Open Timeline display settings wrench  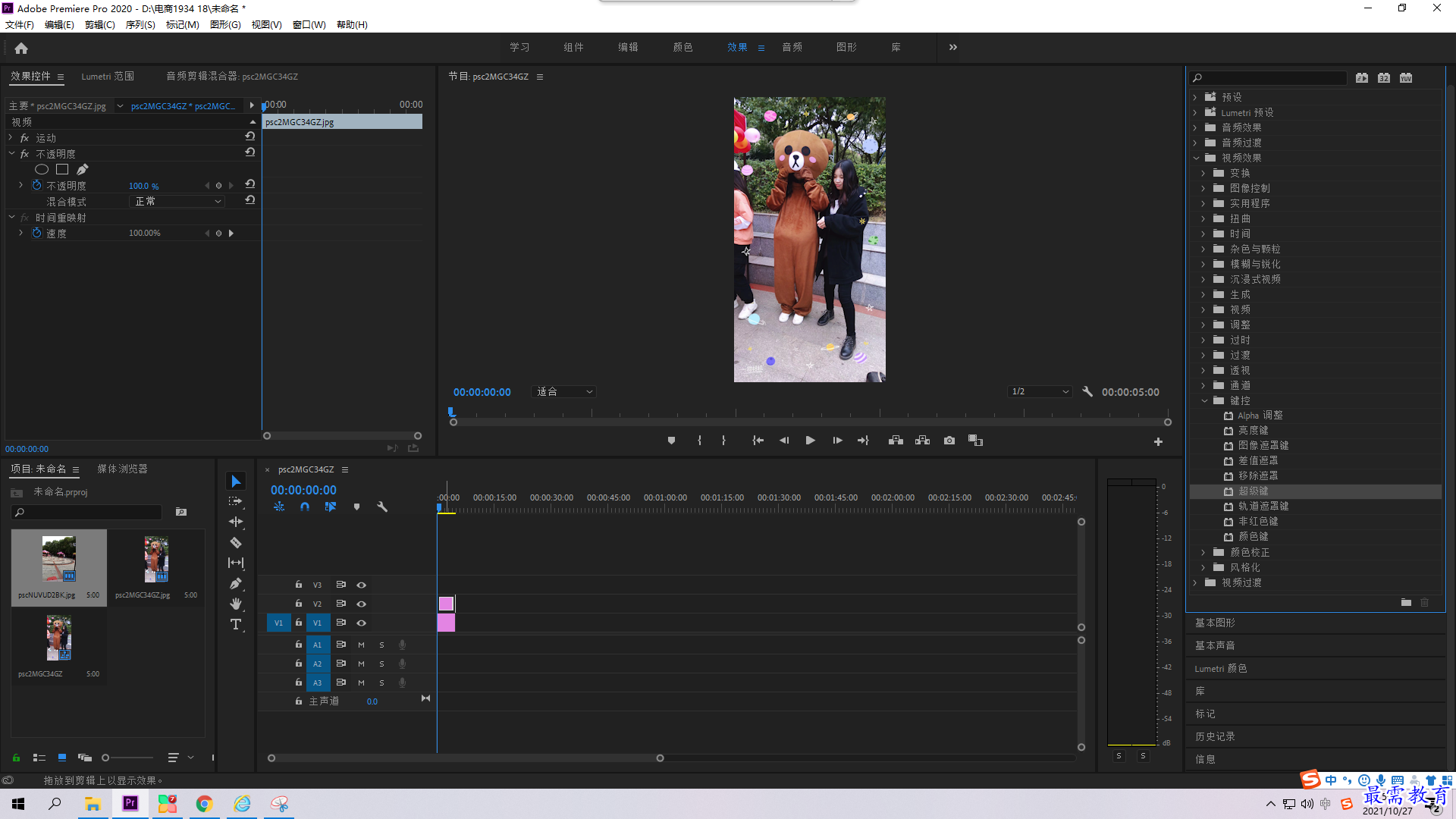(382, 507)
